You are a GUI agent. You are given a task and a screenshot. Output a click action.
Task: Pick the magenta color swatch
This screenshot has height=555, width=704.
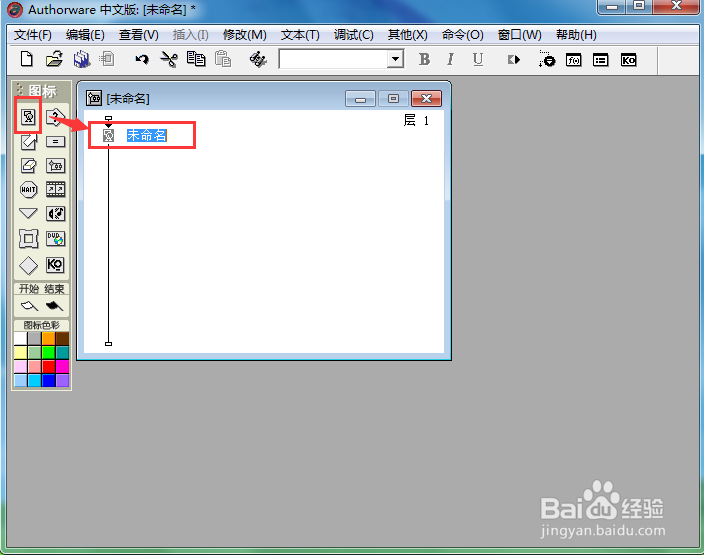(x=62, y=366)
